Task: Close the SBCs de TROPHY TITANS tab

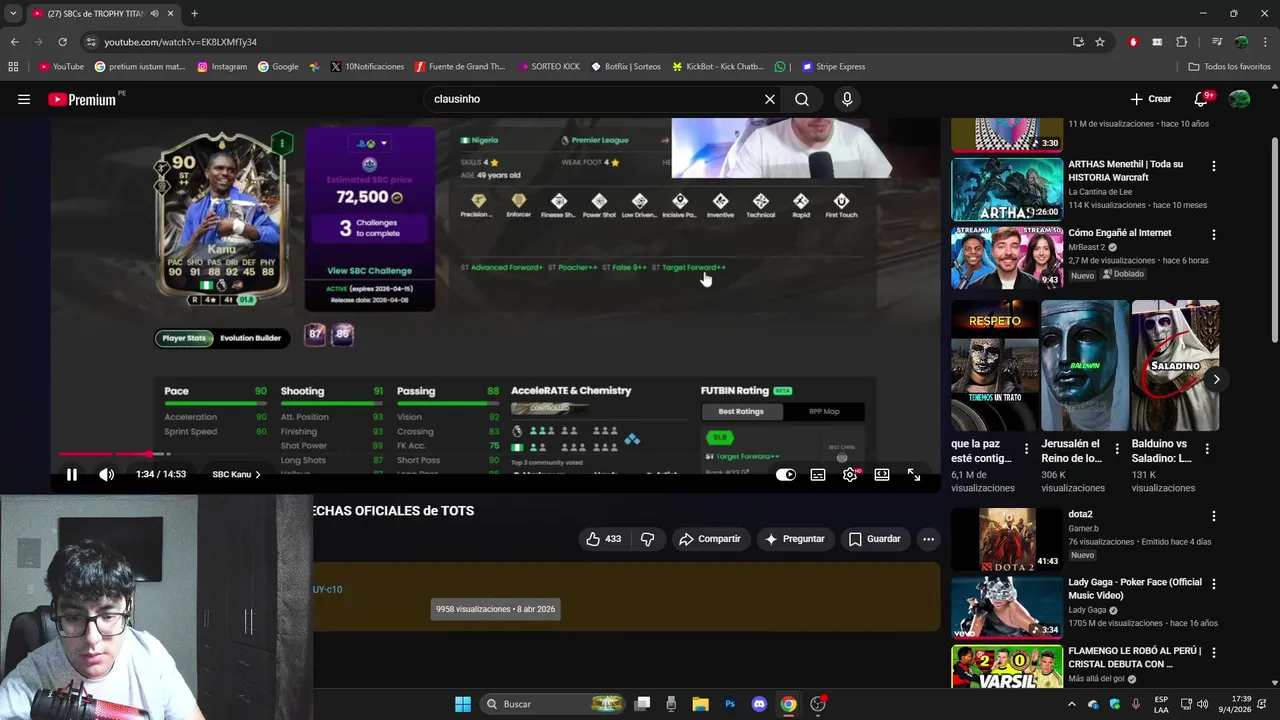Action: pos(171,14)
